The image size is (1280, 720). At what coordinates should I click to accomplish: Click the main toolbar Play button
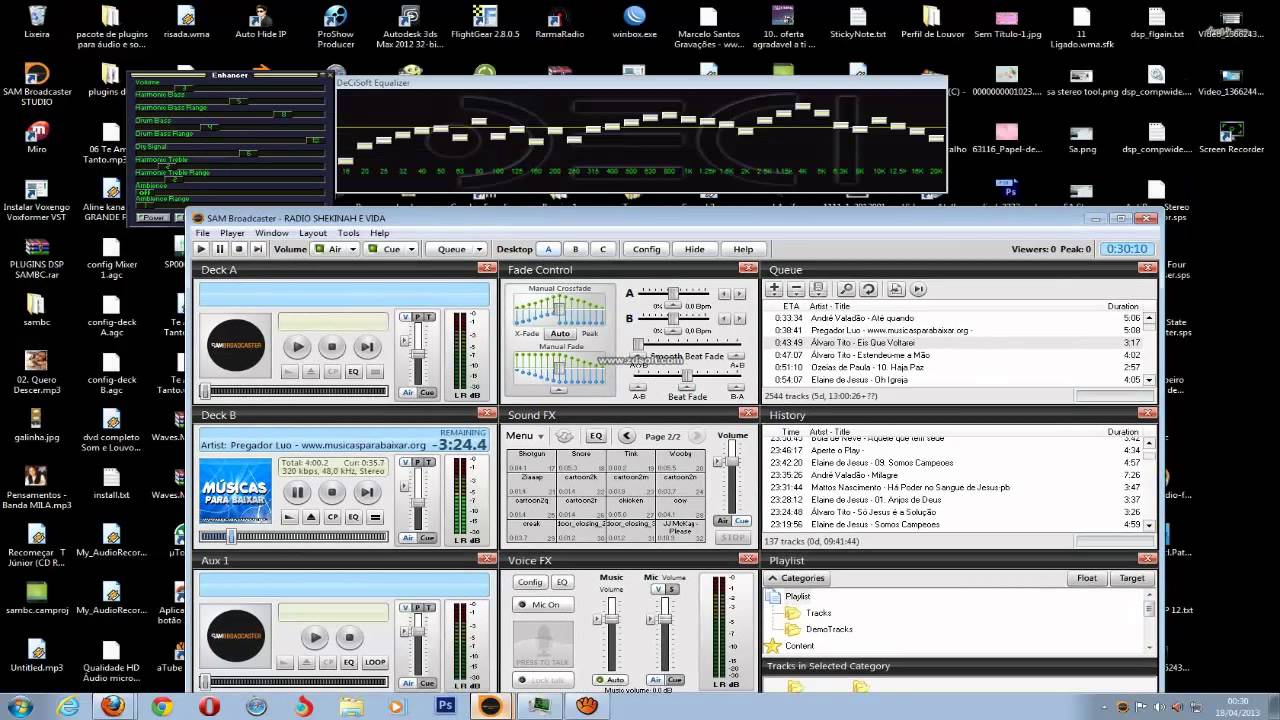click(x=201, y=249)
